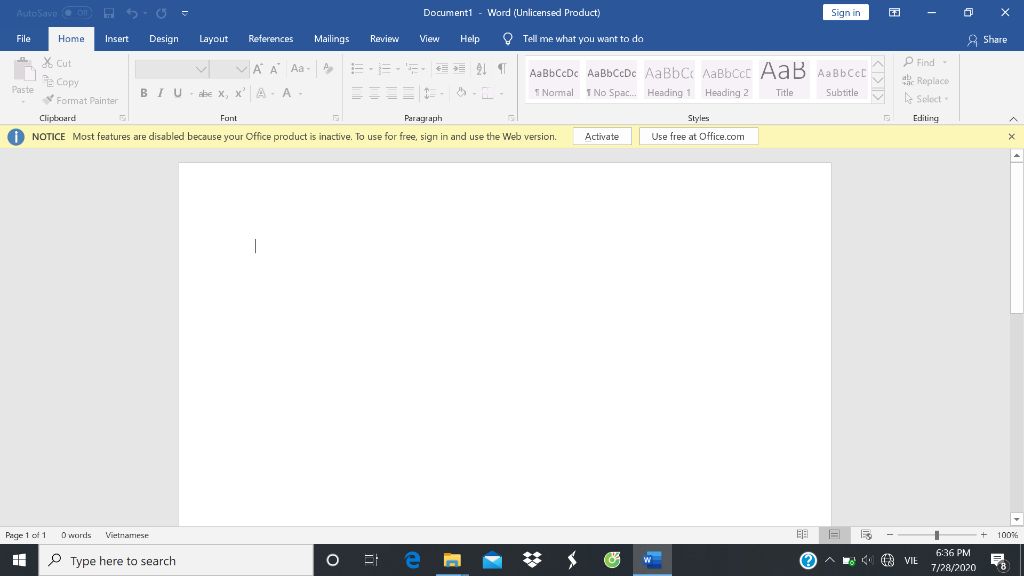Click the Activate button
The image size is (1024, 576).
(x=601, y=136)
